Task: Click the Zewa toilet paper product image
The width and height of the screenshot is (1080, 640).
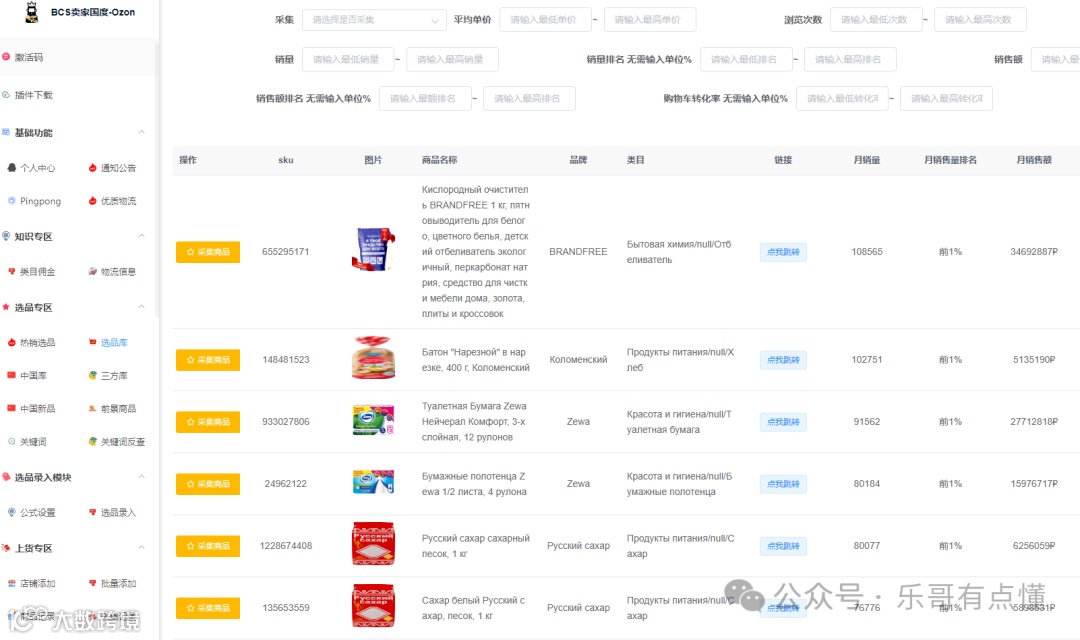Action: point(373,420)
